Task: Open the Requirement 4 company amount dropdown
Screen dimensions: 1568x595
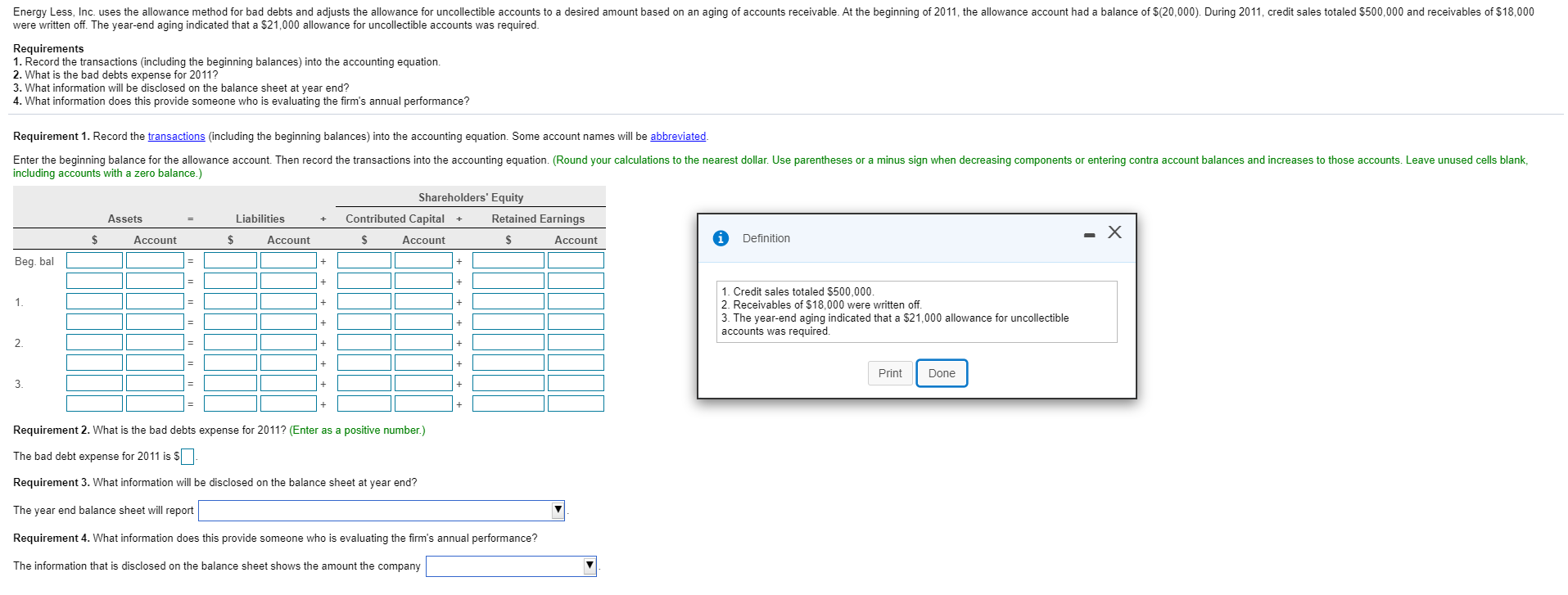Action: [x=511, y=566]
